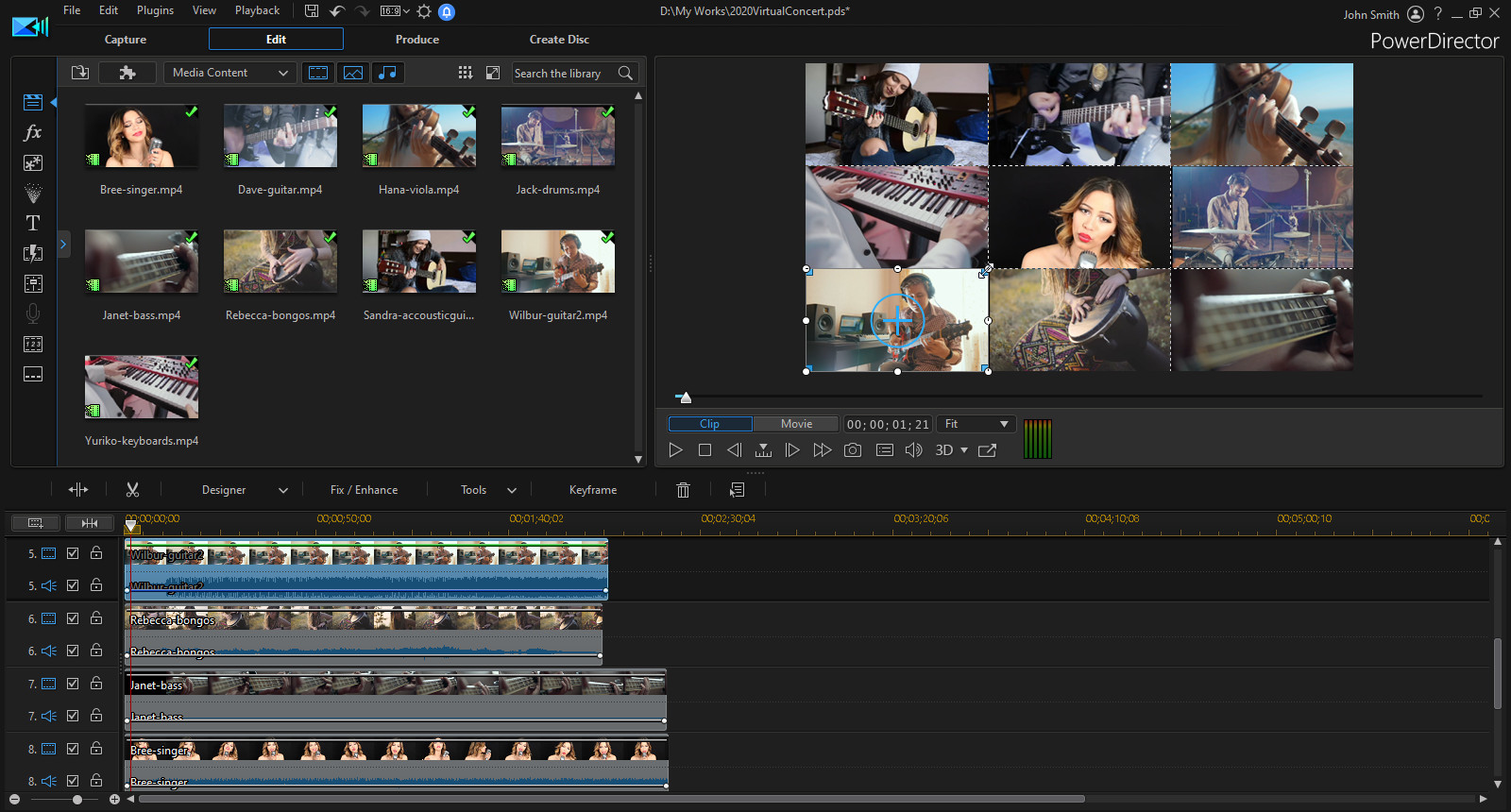The width and height of the screenshot is (1511, 812).
Task: Uncheck track 5 video enable checkbox
Action: pos(73,553)
